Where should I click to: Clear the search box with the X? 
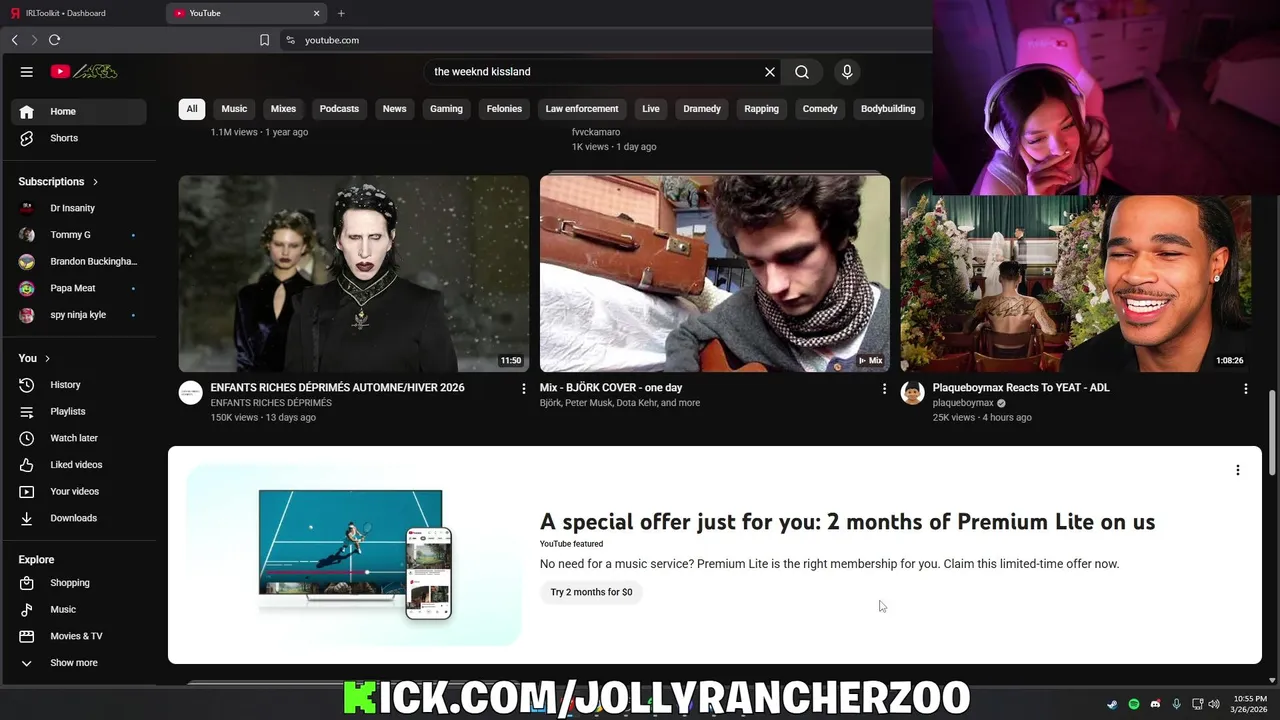coord(770,72)
